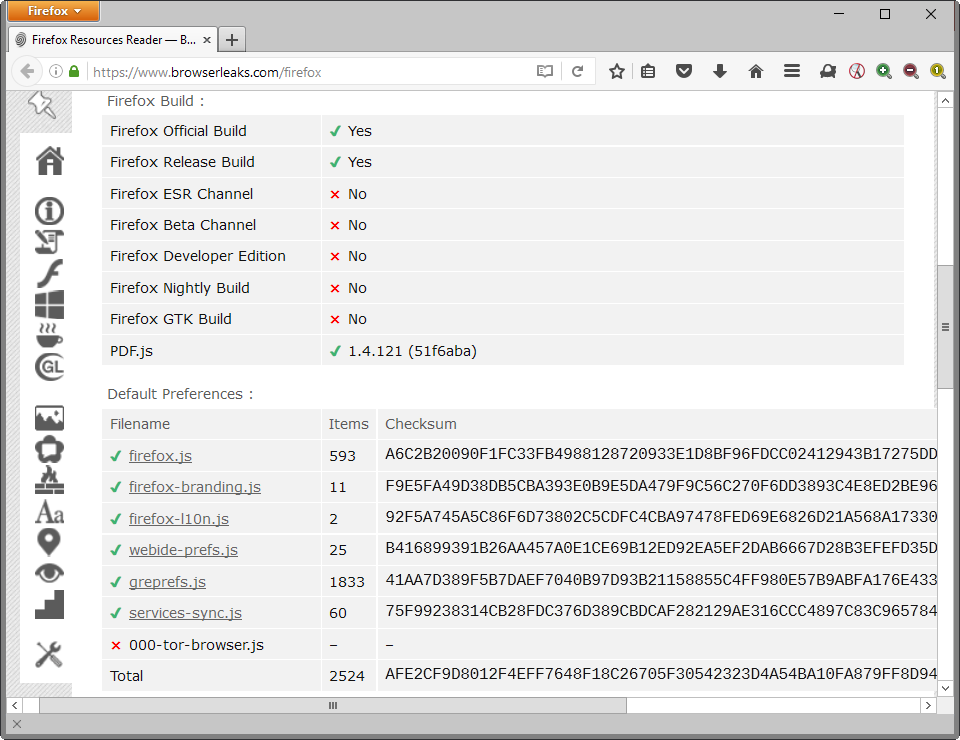Open a new tab with plus button
The width and height of the screenshot is (960, 740).
click(x=232, y=40)
